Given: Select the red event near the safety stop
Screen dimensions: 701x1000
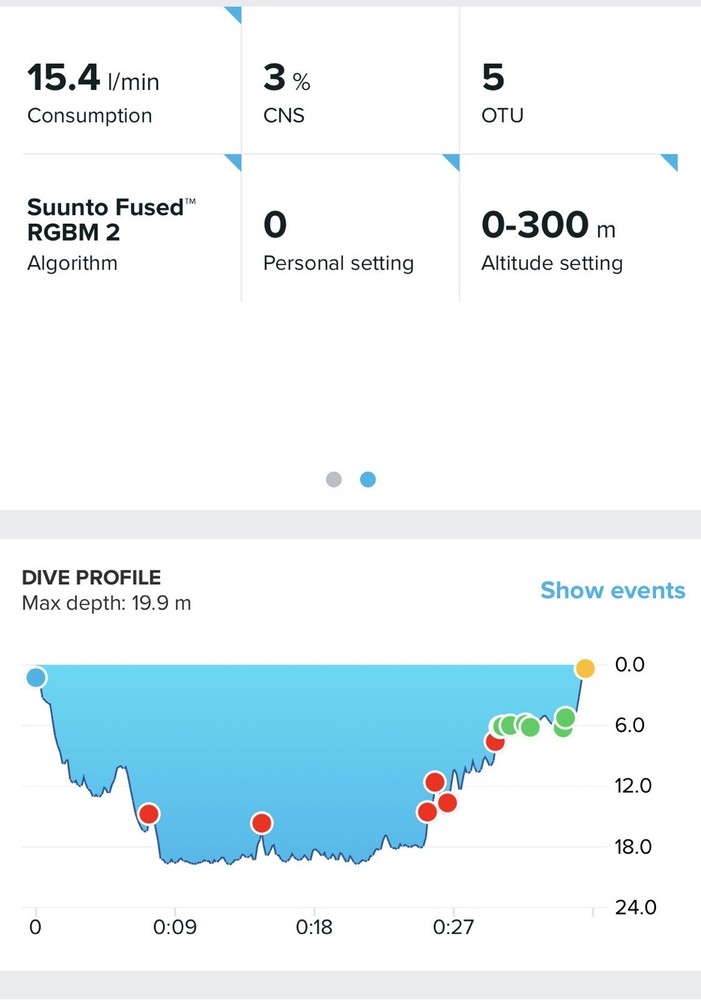Looking at the screenshot, I should pos(494,741).
